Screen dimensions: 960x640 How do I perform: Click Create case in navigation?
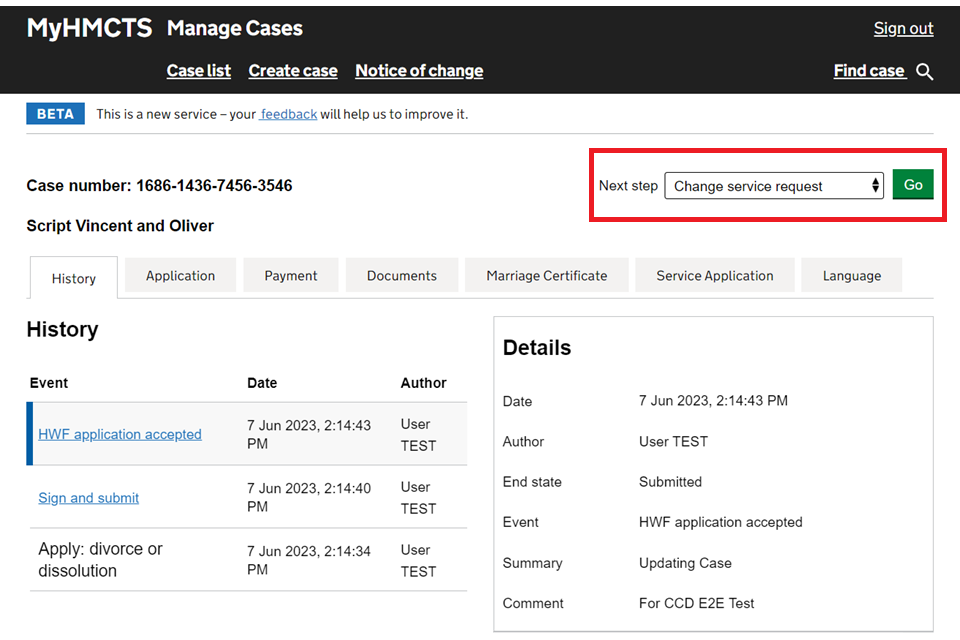[x=293, y=71]
